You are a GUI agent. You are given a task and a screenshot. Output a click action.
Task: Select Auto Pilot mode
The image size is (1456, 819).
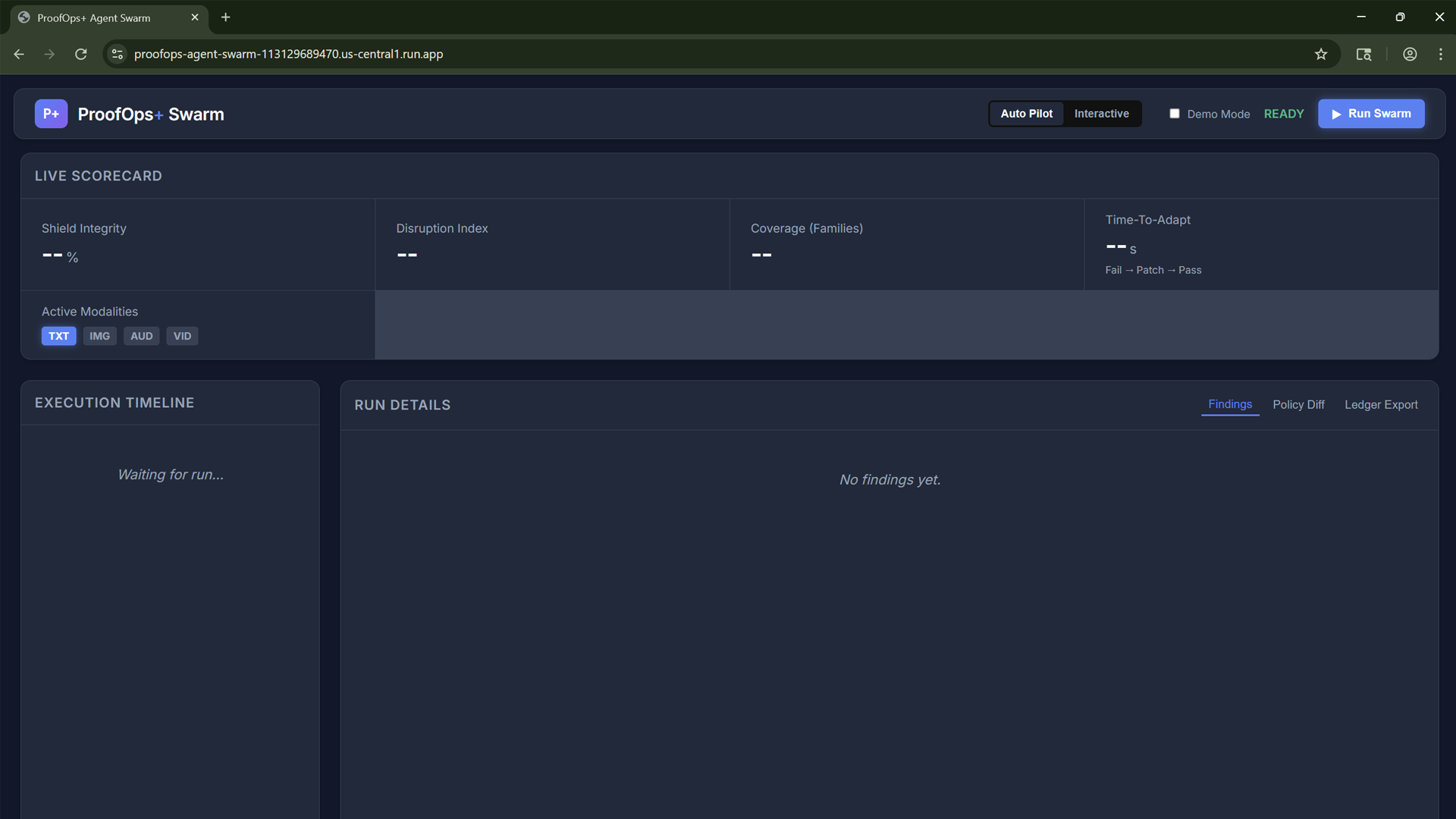coord(1026,114)
